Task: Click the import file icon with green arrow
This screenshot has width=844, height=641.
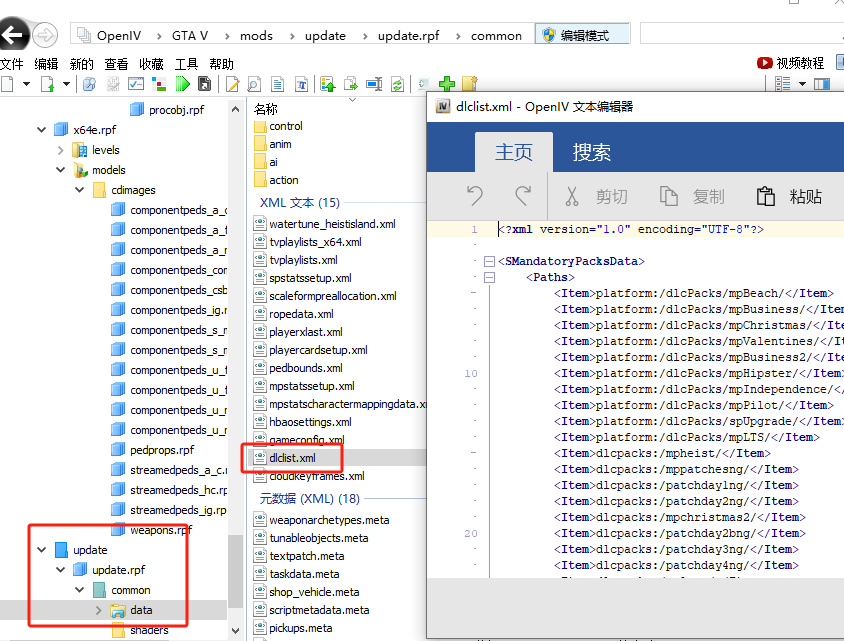Action: (48, 84)
